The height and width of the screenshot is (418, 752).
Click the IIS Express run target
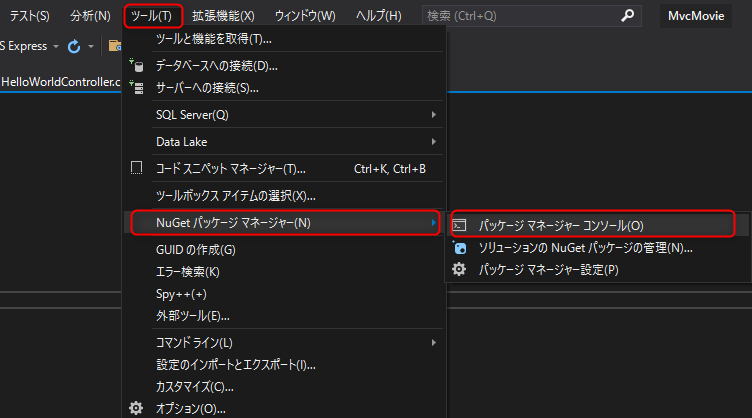[24, 46]
